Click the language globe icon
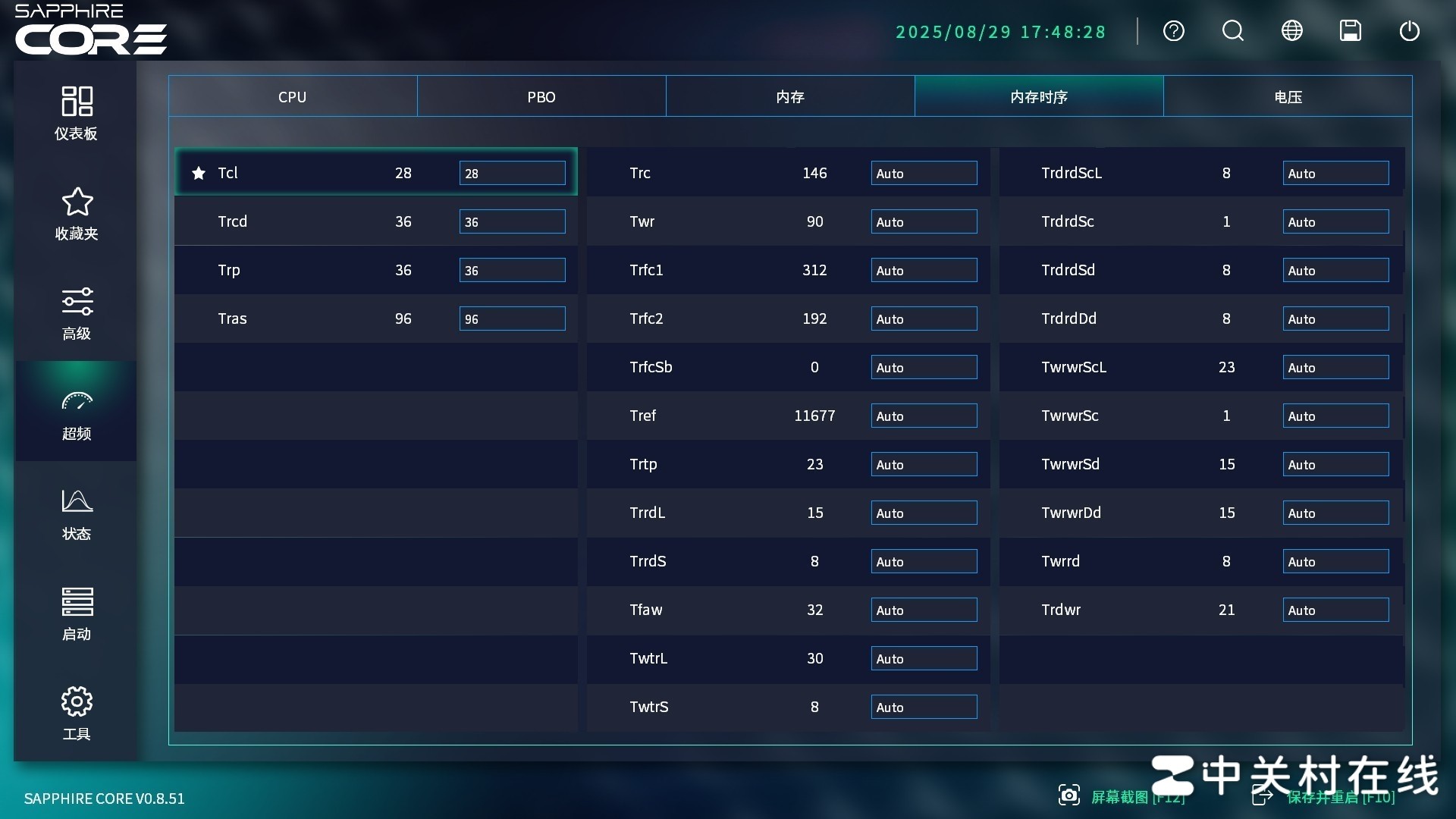1456x819 pixels. click(x=1291, y=31)
